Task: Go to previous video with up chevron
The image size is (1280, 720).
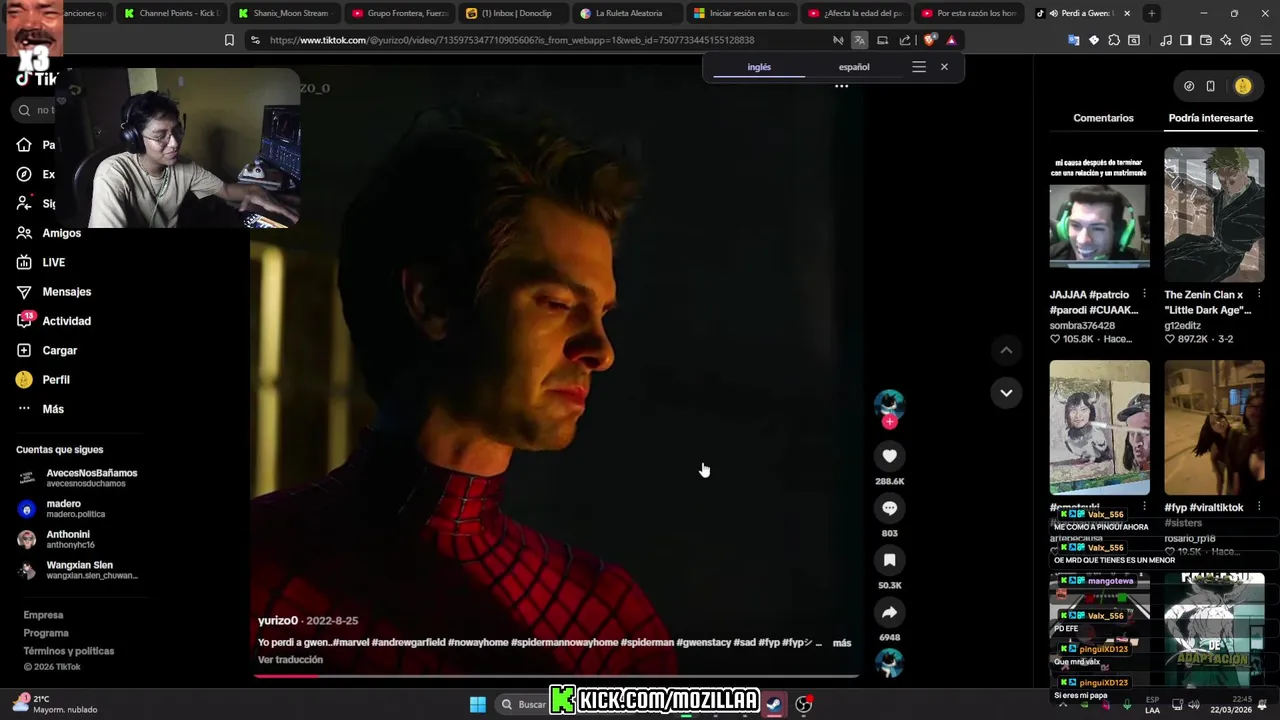Action: (x=1006, y=350)
